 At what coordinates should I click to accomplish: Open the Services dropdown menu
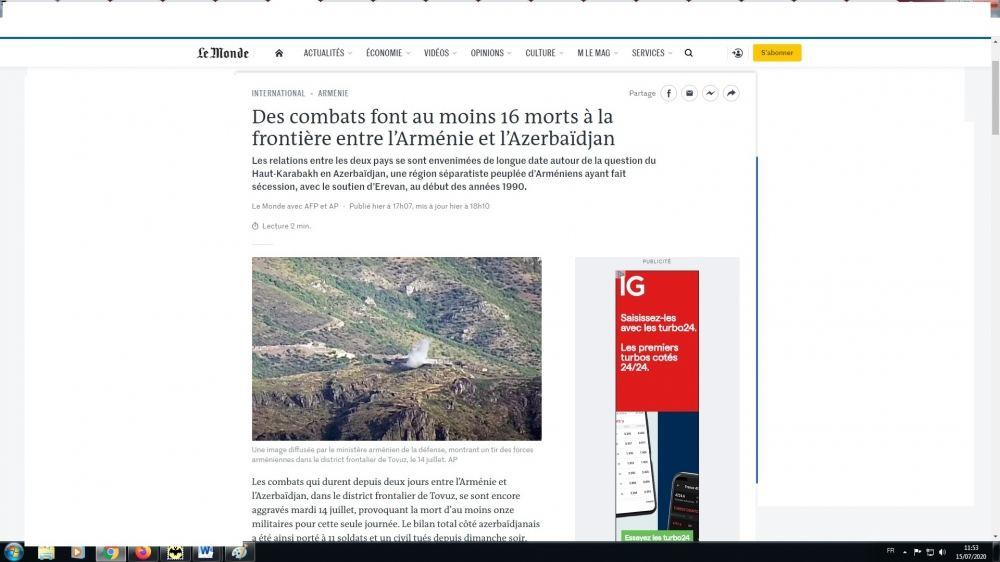pos(651,53)
